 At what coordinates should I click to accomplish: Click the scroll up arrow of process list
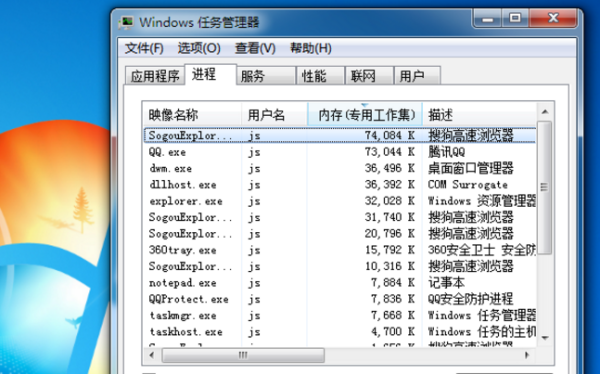click(545, 112)
